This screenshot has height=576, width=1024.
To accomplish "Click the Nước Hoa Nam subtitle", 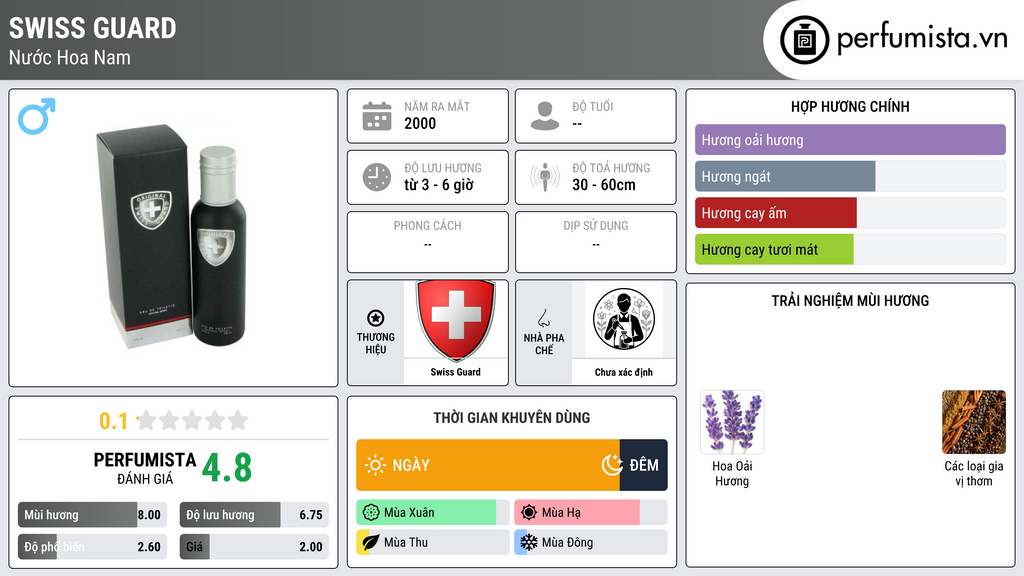I will pos(69,57).
